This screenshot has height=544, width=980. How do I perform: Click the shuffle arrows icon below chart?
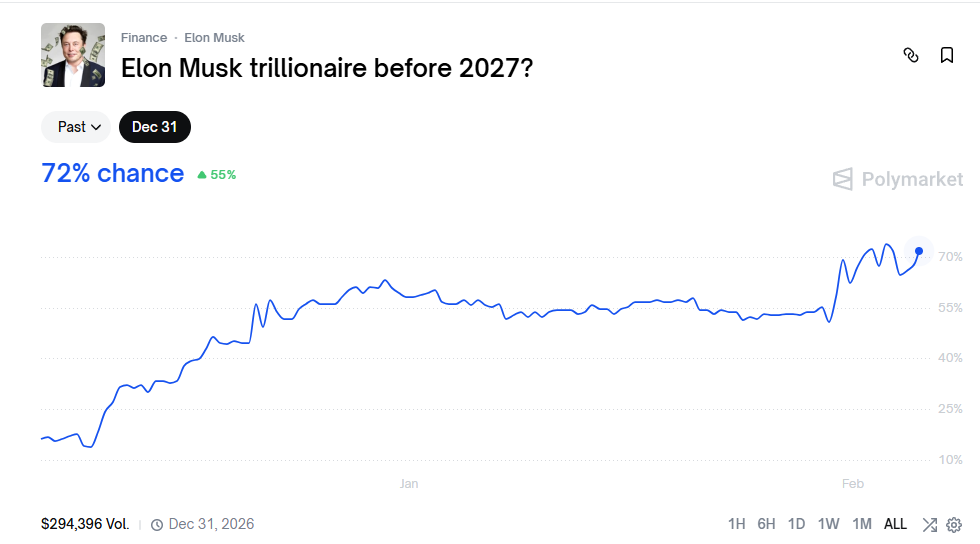pos(929,524)
